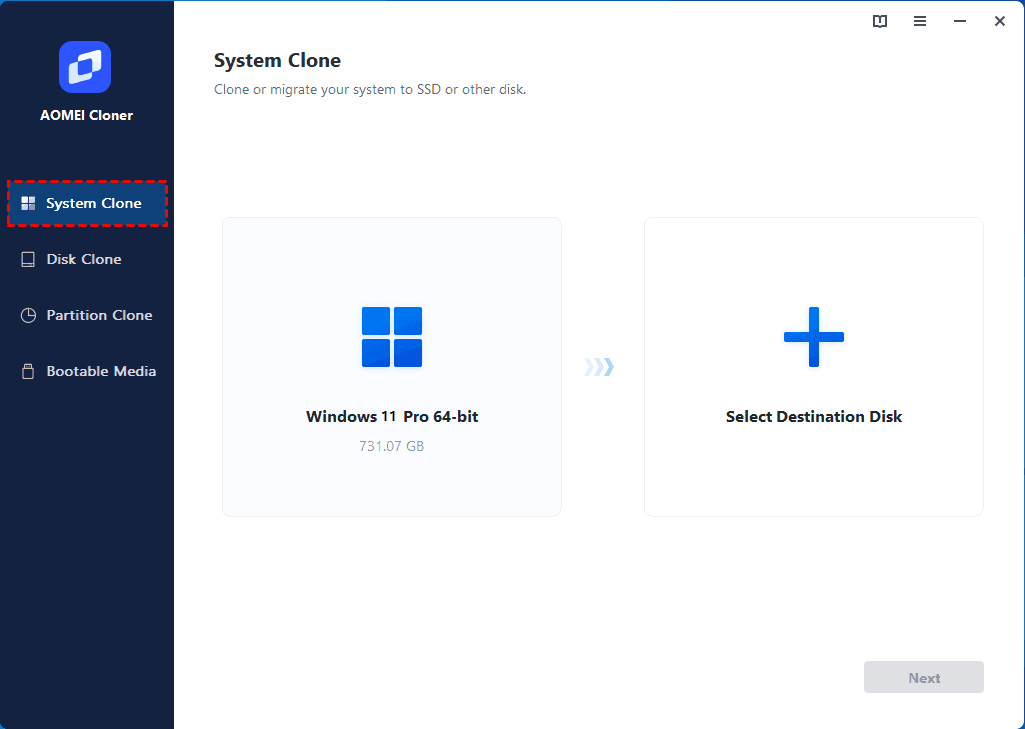Open the hamburger menu icon
This screenshot has width=1025, height=729.
pyautogui.click(x=920, y=22)
